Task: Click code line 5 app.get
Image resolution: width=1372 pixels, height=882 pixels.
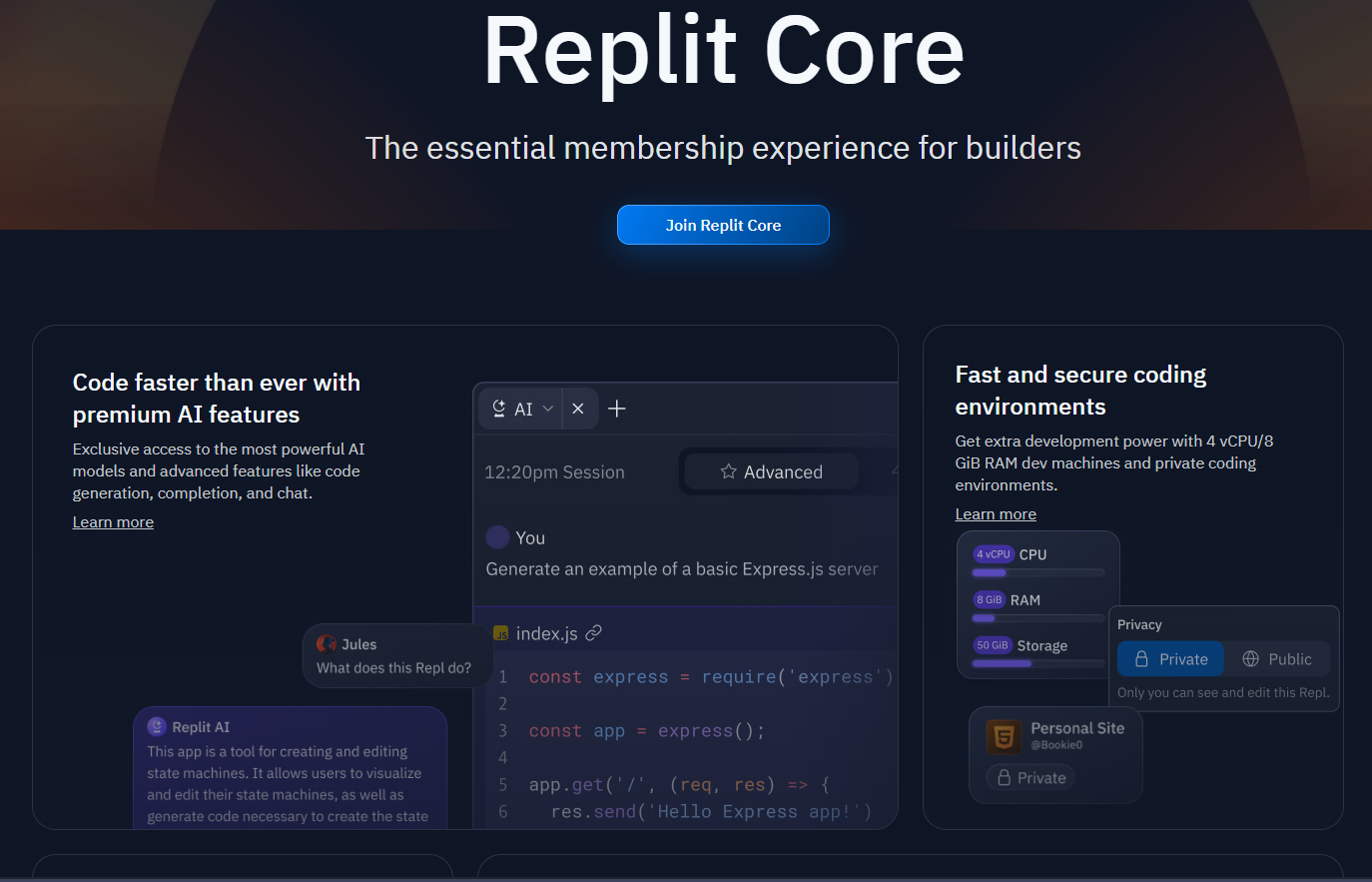Action: point(679,785)
